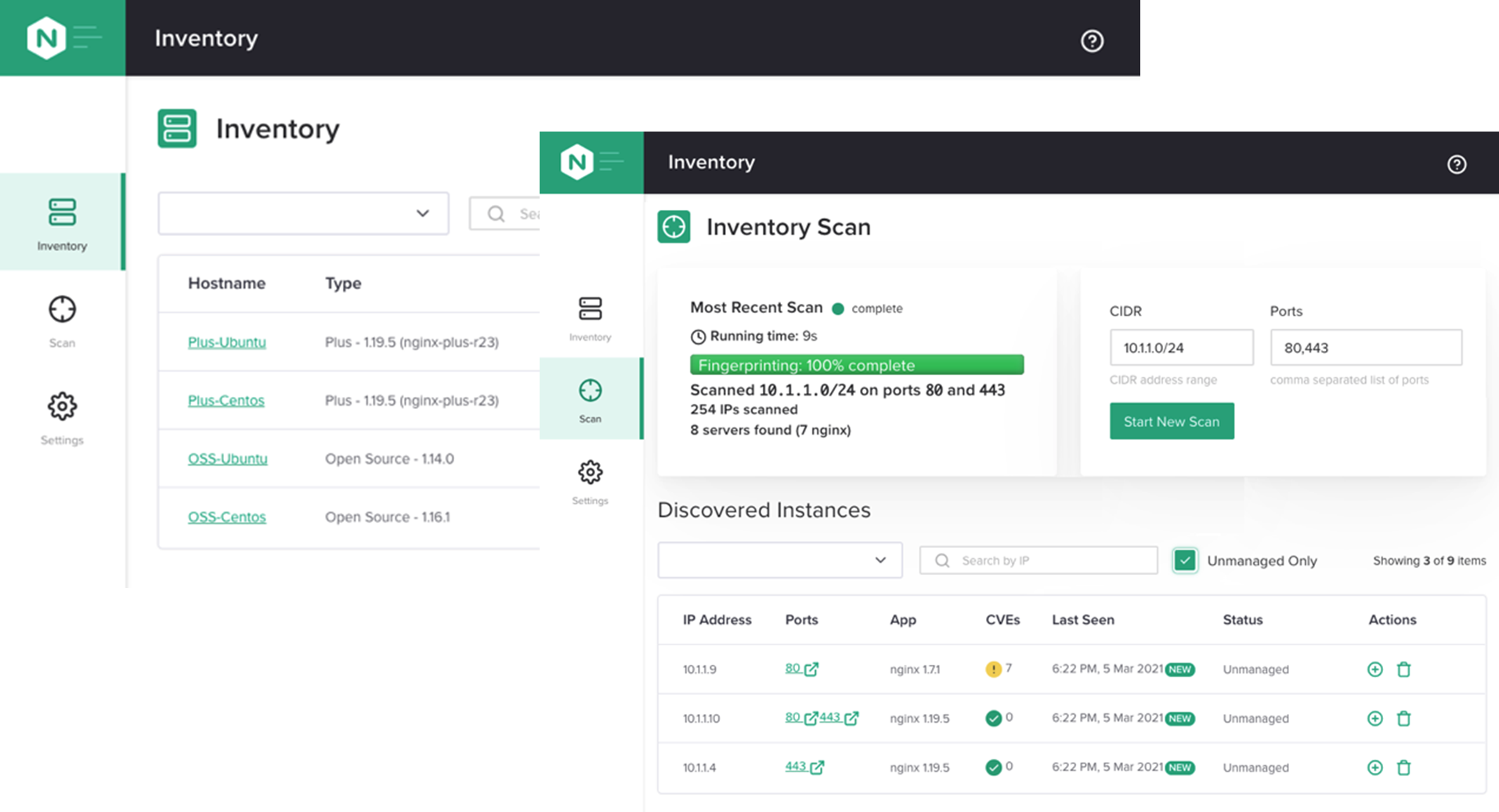
Task: Select Inventory in the front window sidebar
Action: point(590,318)
